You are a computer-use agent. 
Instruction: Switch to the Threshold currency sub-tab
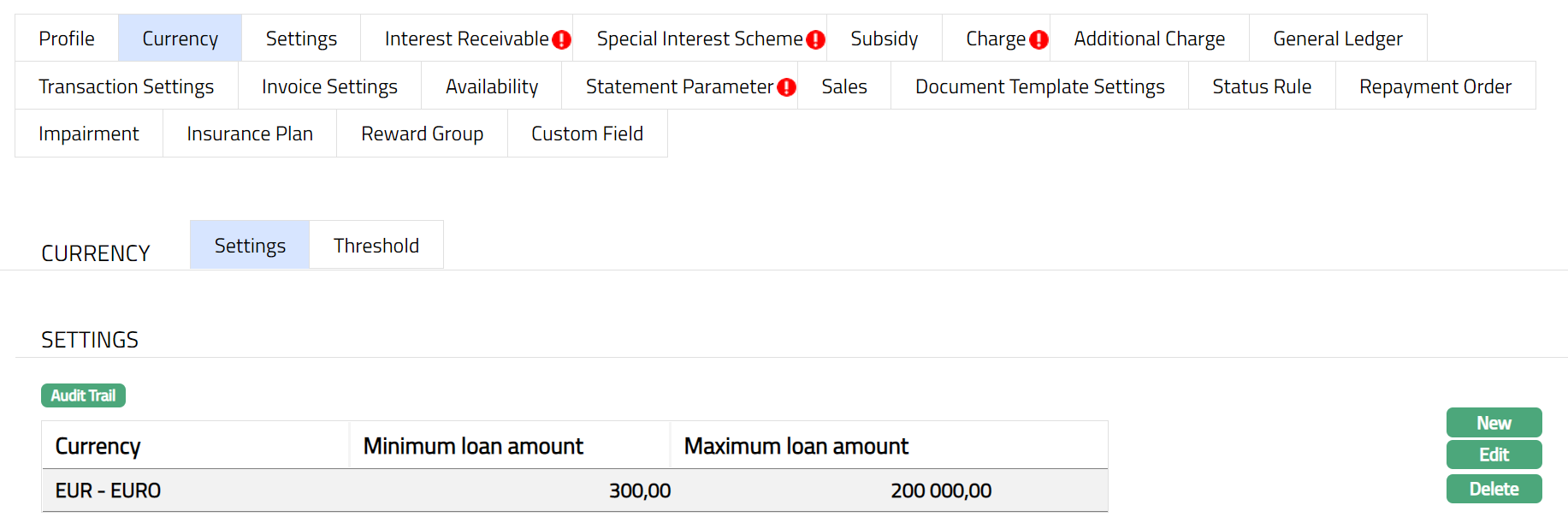tap(376, 246)
